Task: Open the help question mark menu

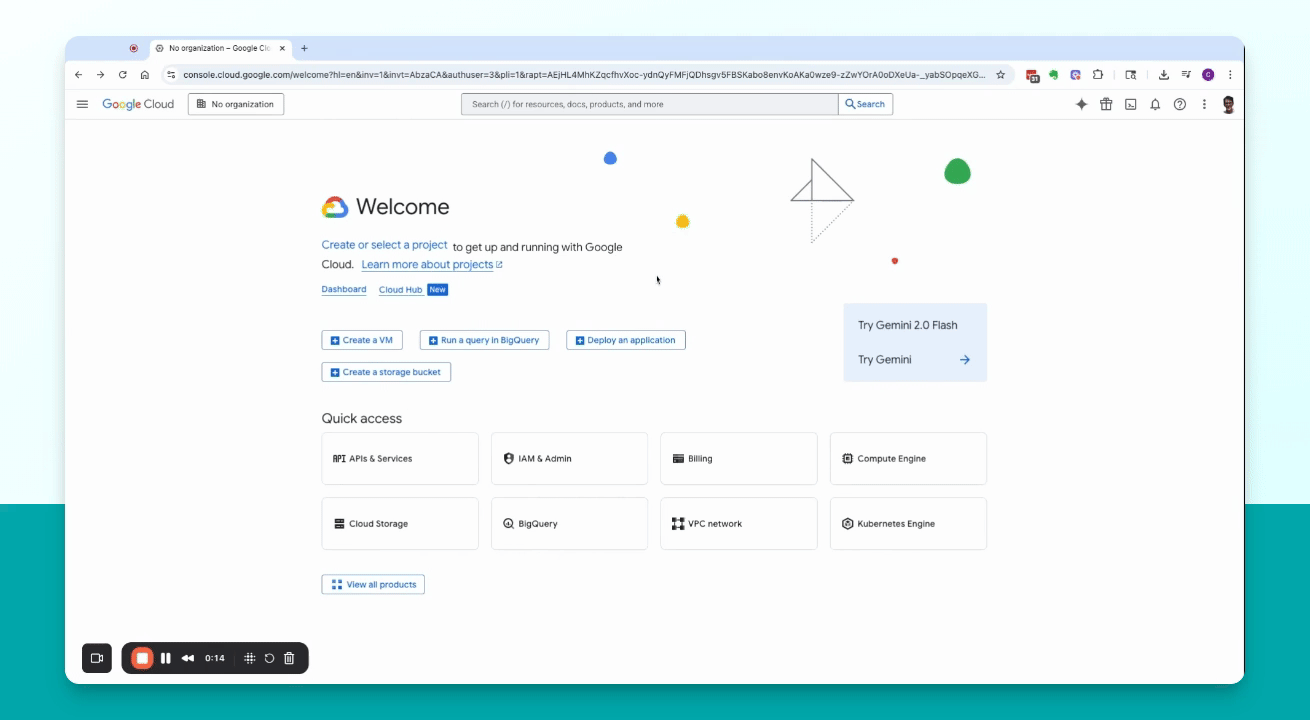Action: pyautogui.click(x=1180, y=104)
